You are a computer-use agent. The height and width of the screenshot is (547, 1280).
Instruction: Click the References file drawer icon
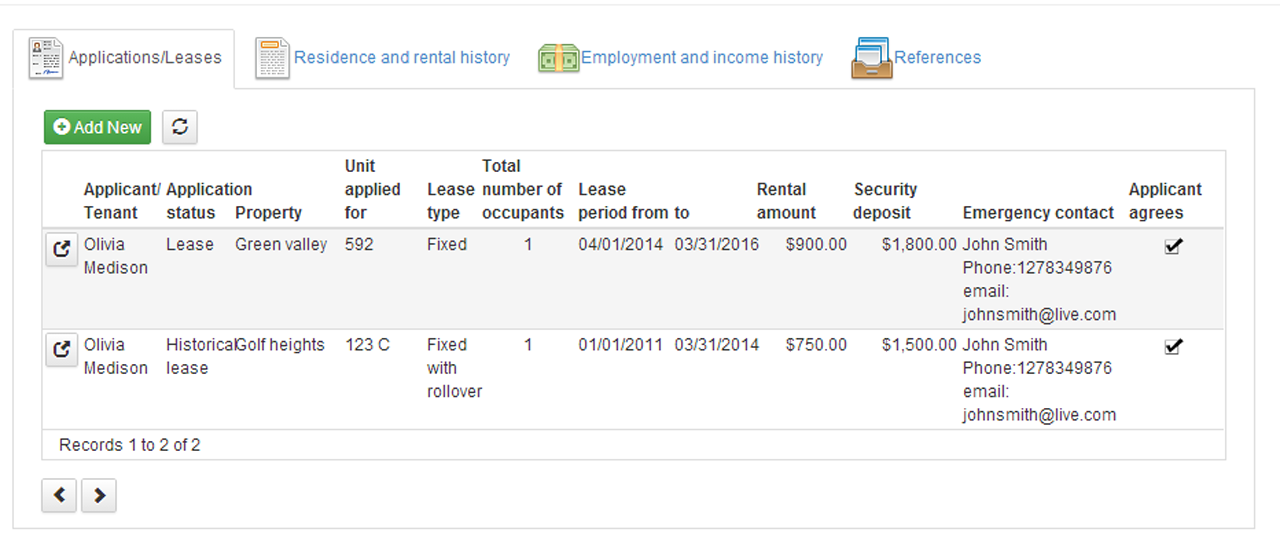pyautogui.click(x=871, y=58)
